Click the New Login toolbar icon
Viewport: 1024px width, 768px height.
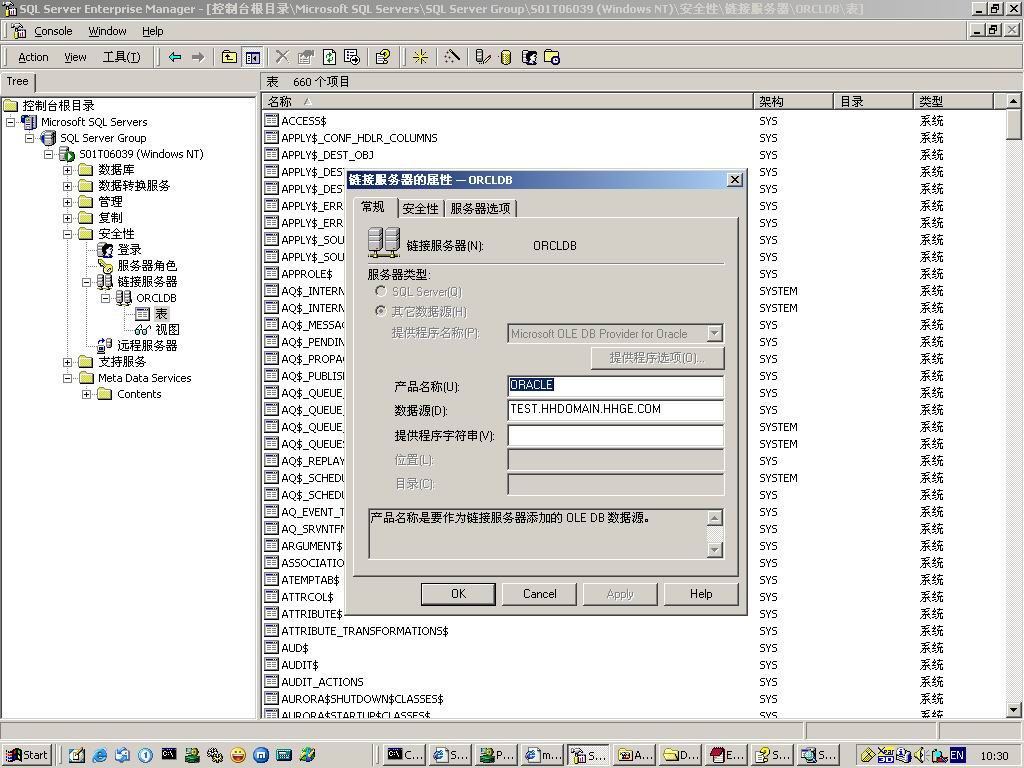[529, 57]
